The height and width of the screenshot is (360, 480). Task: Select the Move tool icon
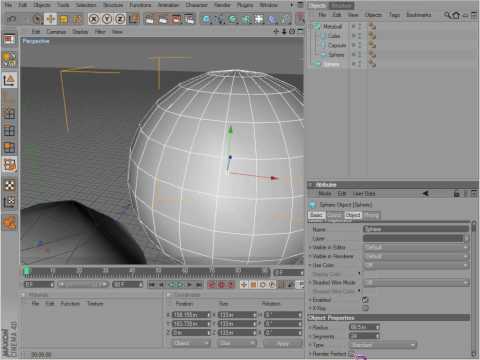(50, 19)
